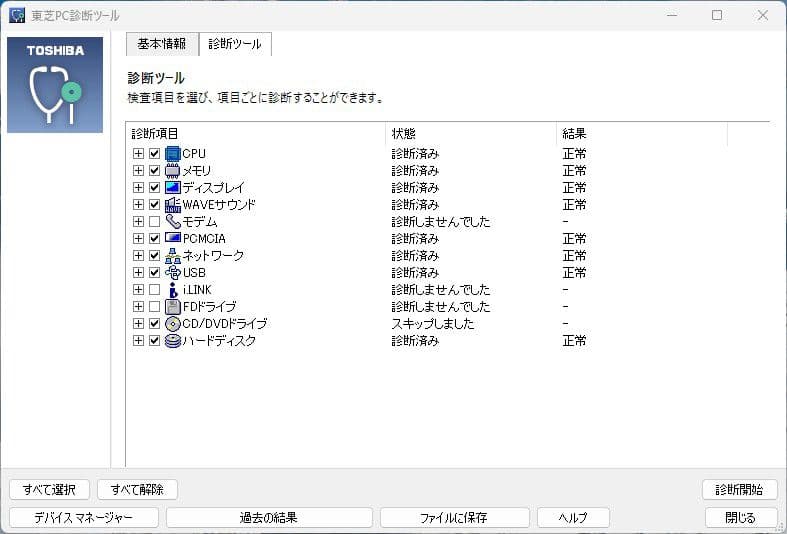Click the title bar application icon
This screenshot has width=787, height=534.
[17, 15]
